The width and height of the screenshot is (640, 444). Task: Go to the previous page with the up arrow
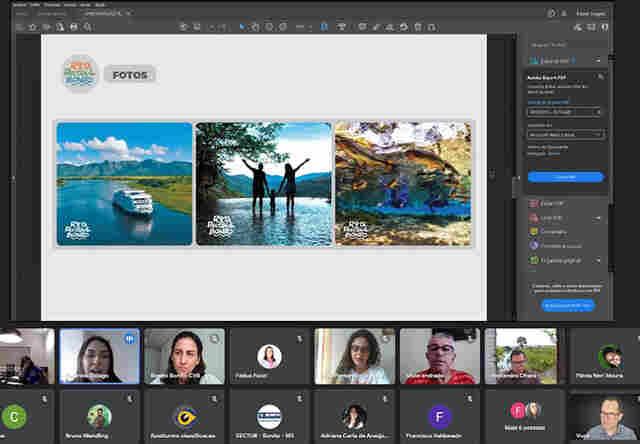(184, 27)
